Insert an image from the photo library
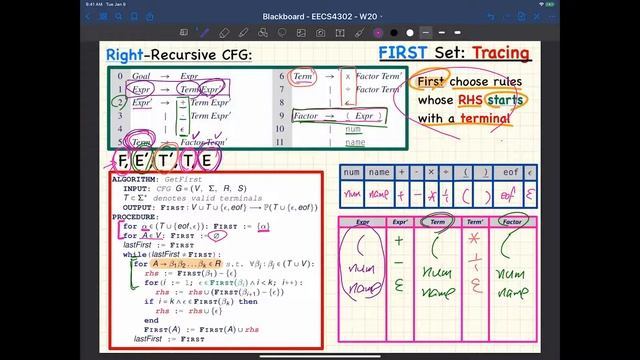This screenshot has height=360, width=640. click(301, 33)
